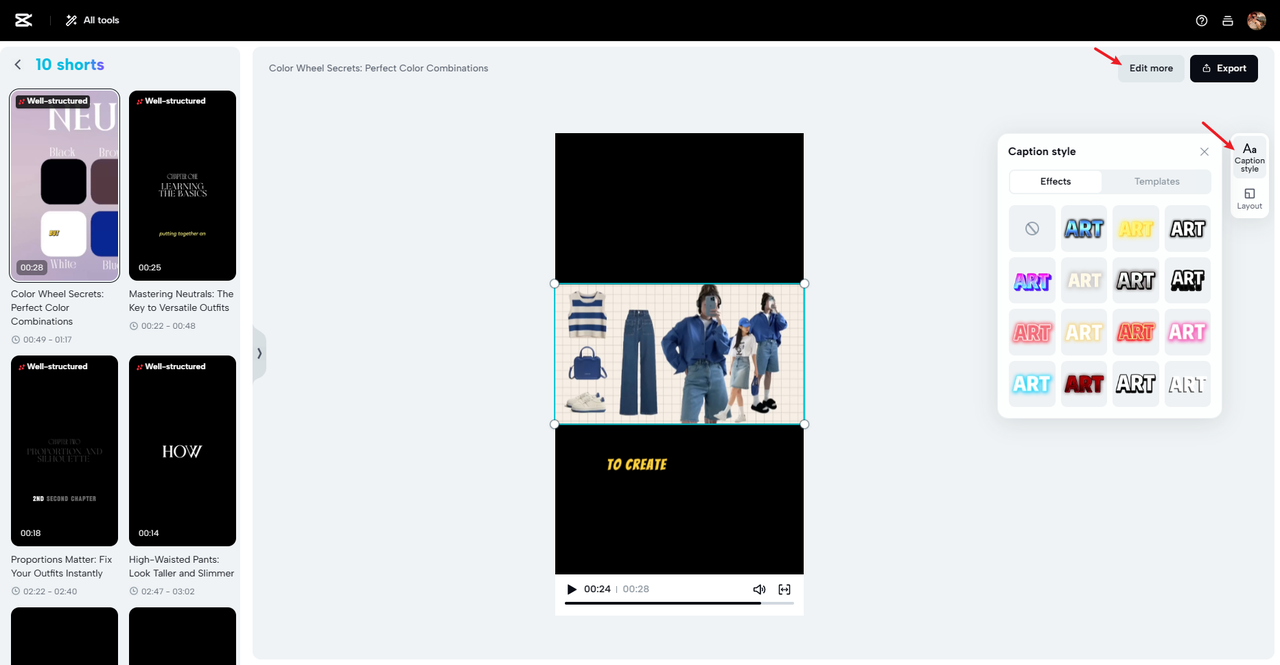
Task: Select the Mastering Neutrals short thumbnail
Action: point(182,186)
